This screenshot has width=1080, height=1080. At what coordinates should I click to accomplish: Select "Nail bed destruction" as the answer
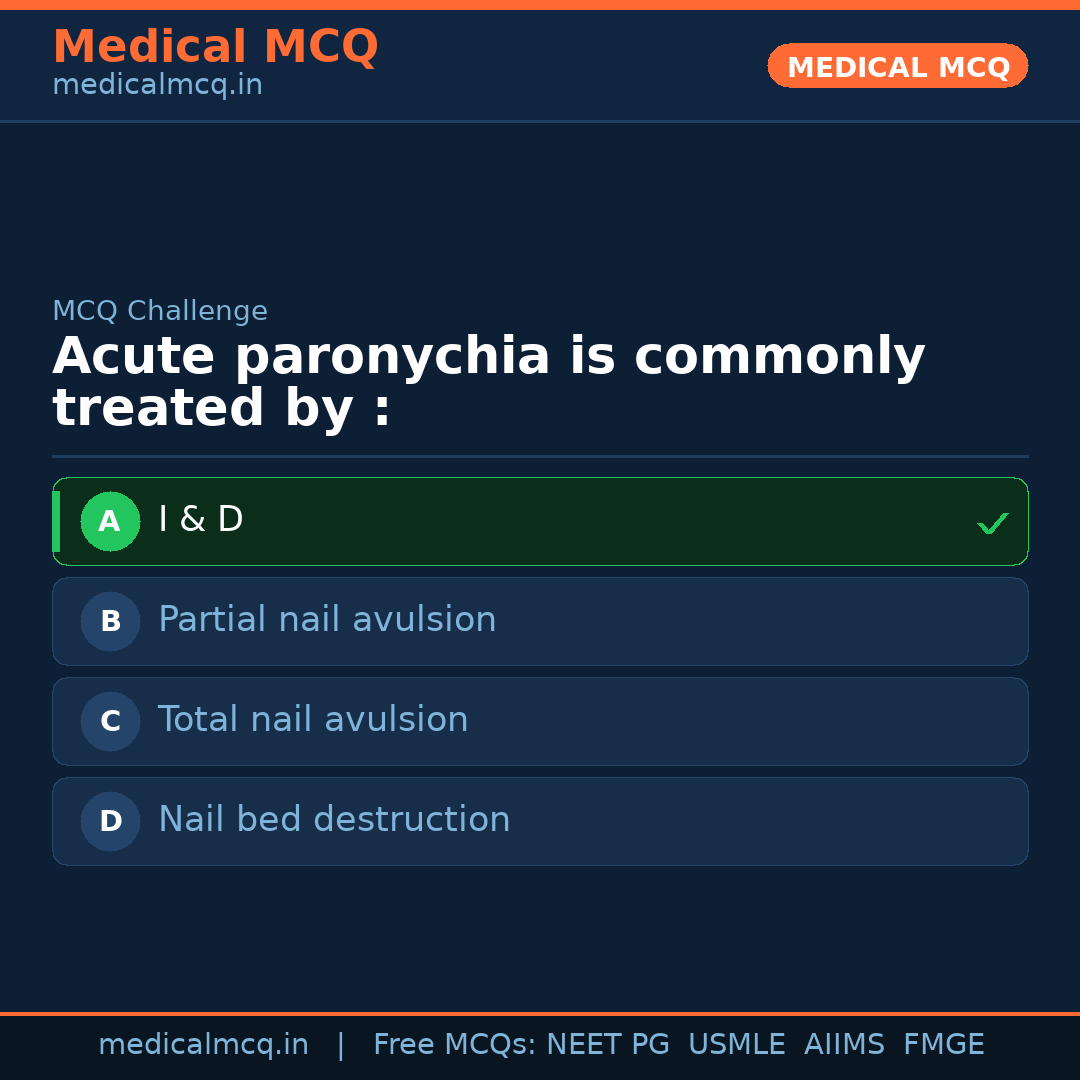[x=334, y=820]
